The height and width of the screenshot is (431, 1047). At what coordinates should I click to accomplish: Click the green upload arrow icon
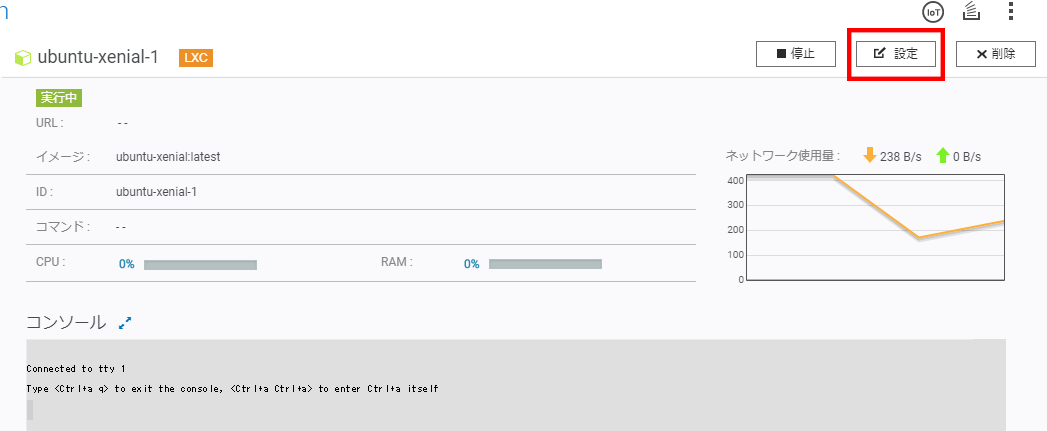tap(943, 156)
